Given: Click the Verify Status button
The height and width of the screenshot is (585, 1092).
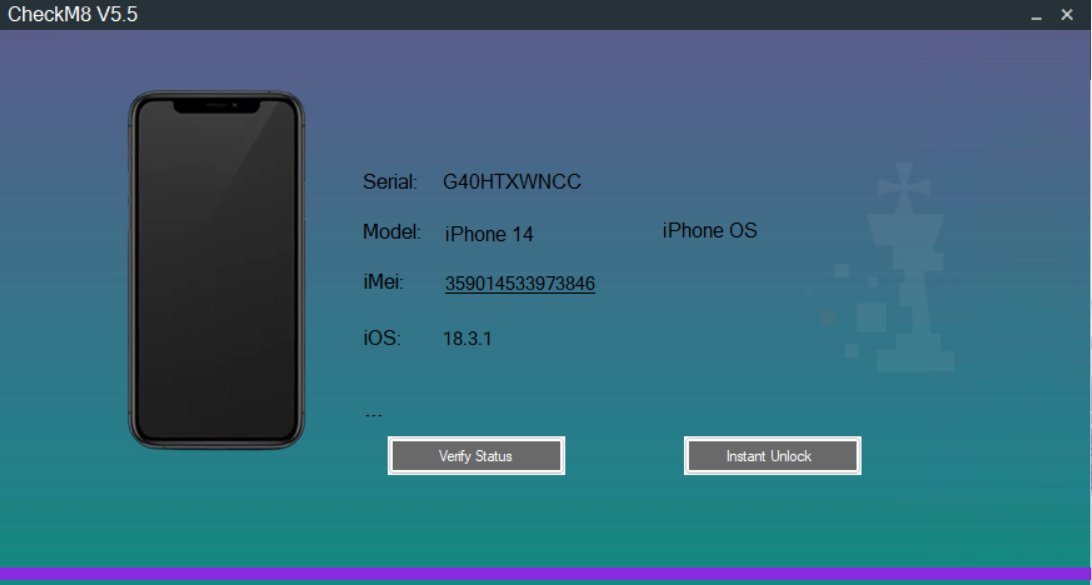Looking at the screenshot, I should (476, 456).
